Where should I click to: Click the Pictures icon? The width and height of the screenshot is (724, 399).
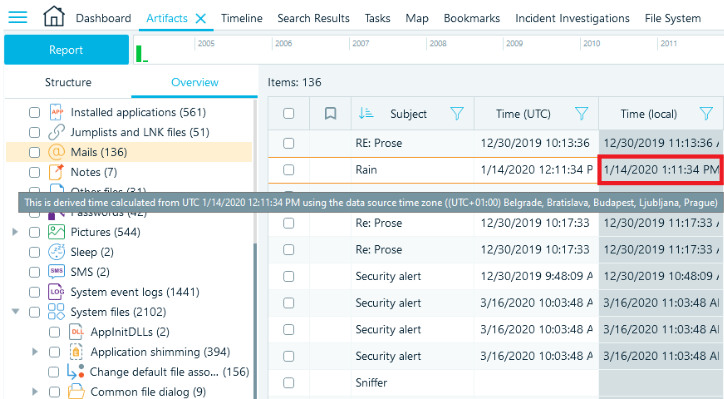[x=56, y=232]
